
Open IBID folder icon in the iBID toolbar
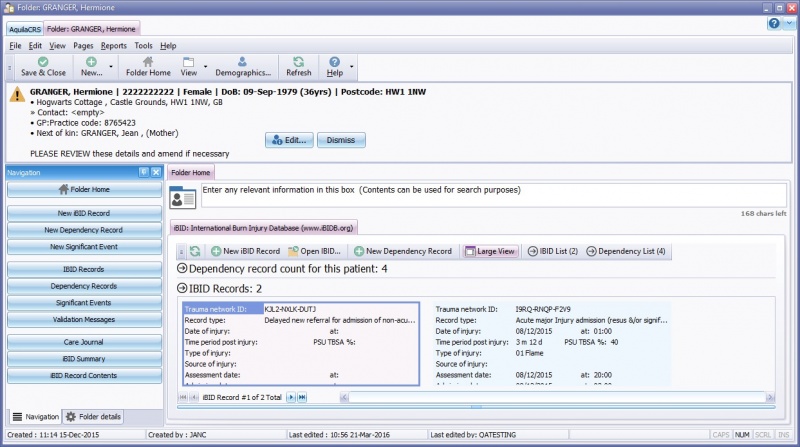[x=293, y=251]
